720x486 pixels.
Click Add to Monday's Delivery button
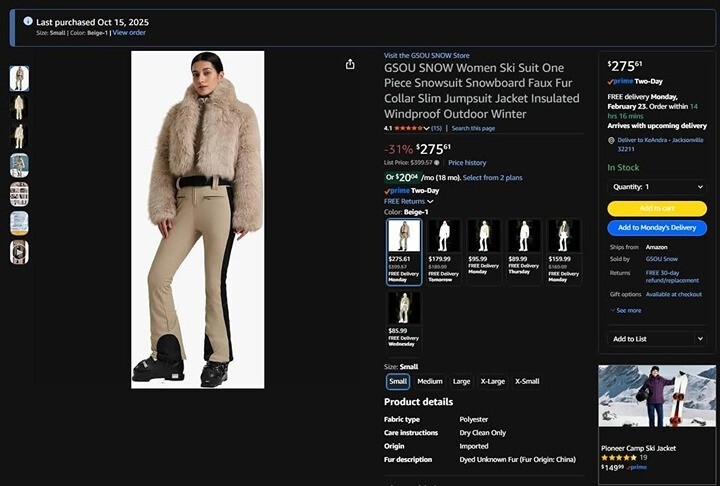coord(657,228)
